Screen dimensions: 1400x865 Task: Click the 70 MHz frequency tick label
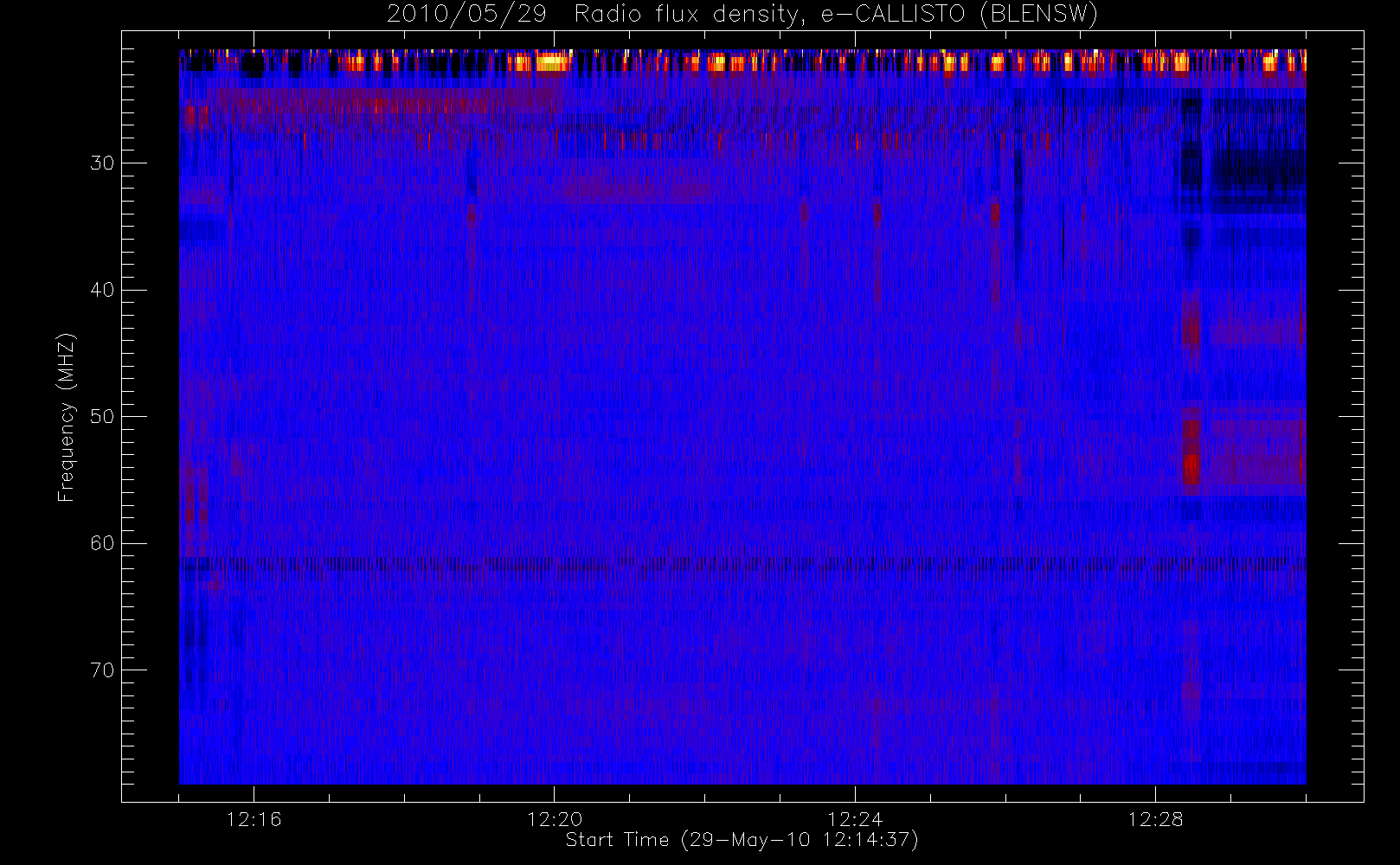pos(102,670)
